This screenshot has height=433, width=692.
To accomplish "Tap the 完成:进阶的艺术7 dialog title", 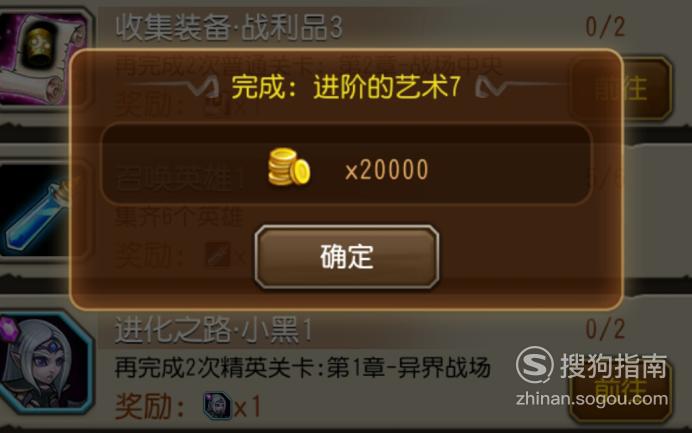I will [346, 86].
